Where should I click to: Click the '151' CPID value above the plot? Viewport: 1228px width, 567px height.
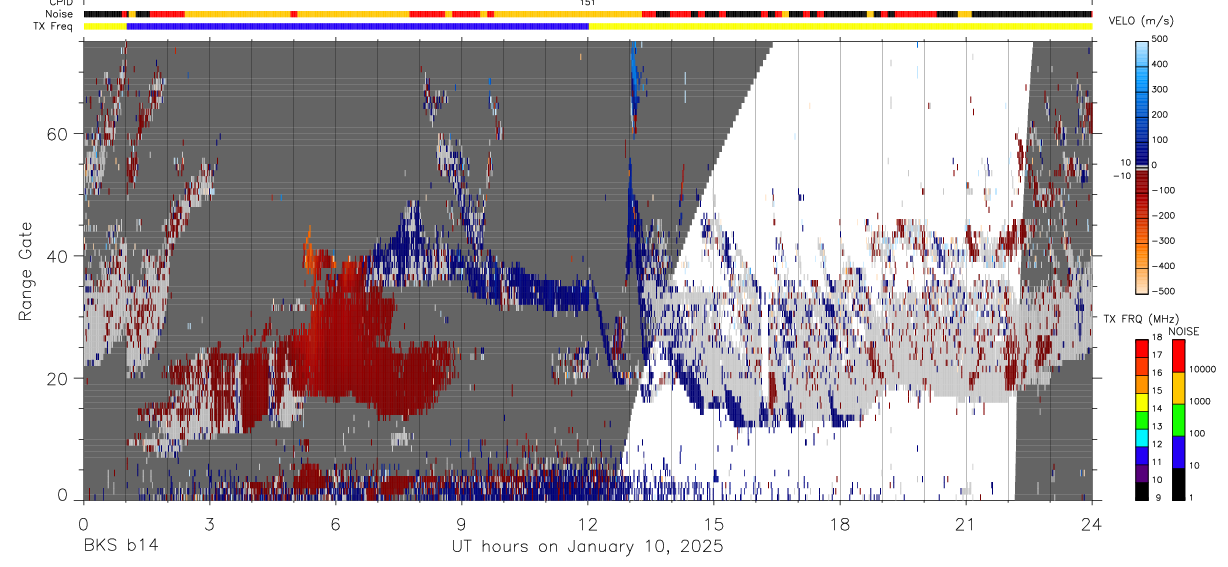pyautogui.click(x=588, y=3)
